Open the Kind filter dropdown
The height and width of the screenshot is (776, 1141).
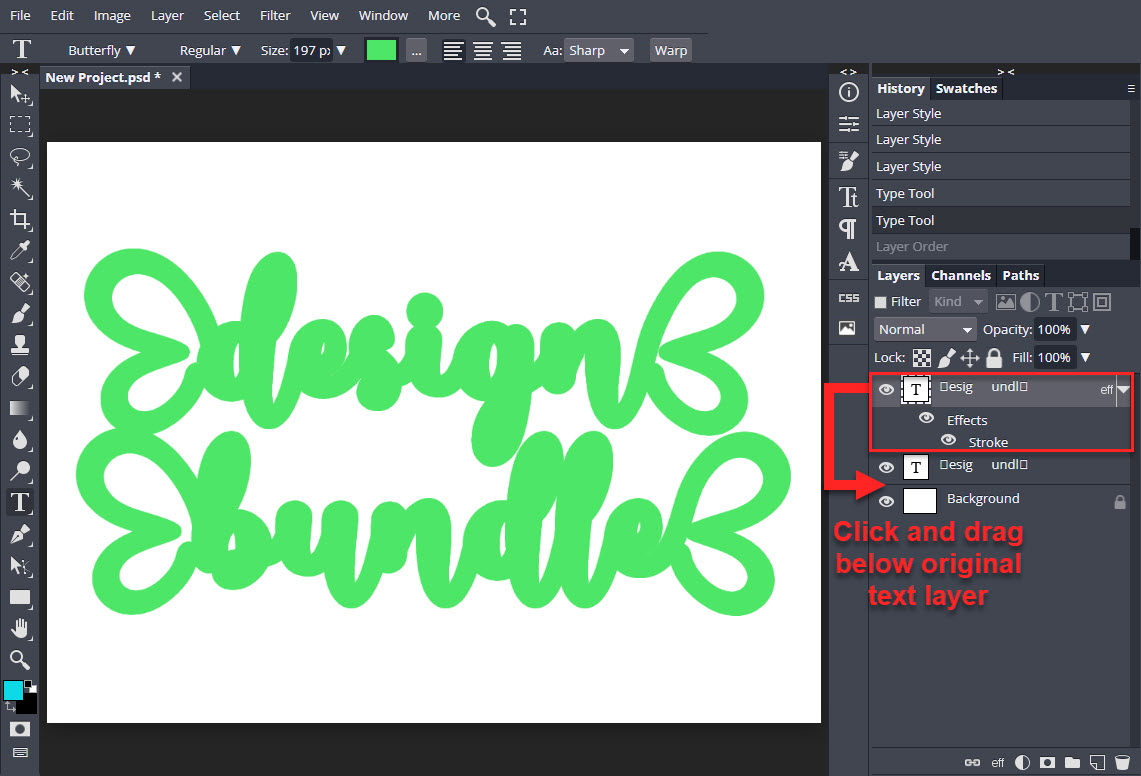click(958, 301)
